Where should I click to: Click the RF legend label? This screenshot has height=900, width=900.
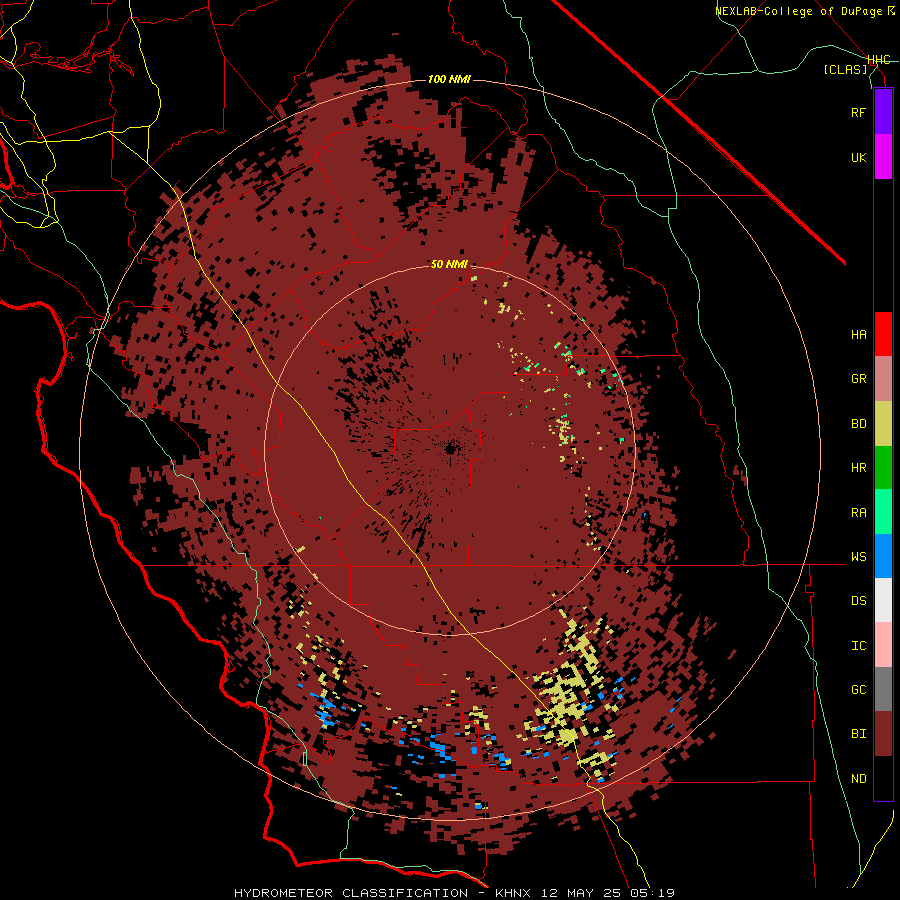coord(858,112)
